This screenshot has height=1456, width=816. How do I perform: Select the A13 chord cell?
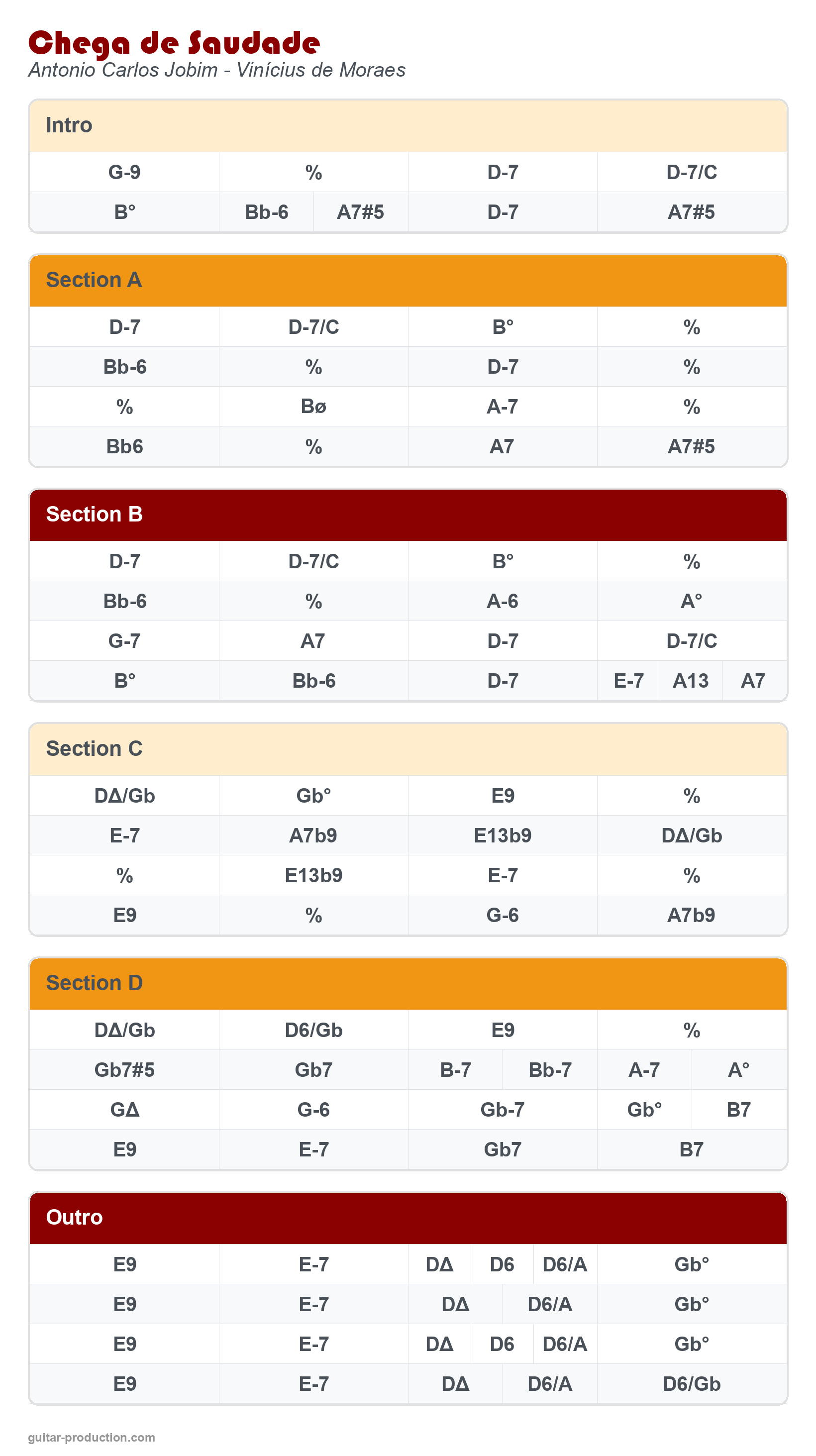click(x=691, y=681)
